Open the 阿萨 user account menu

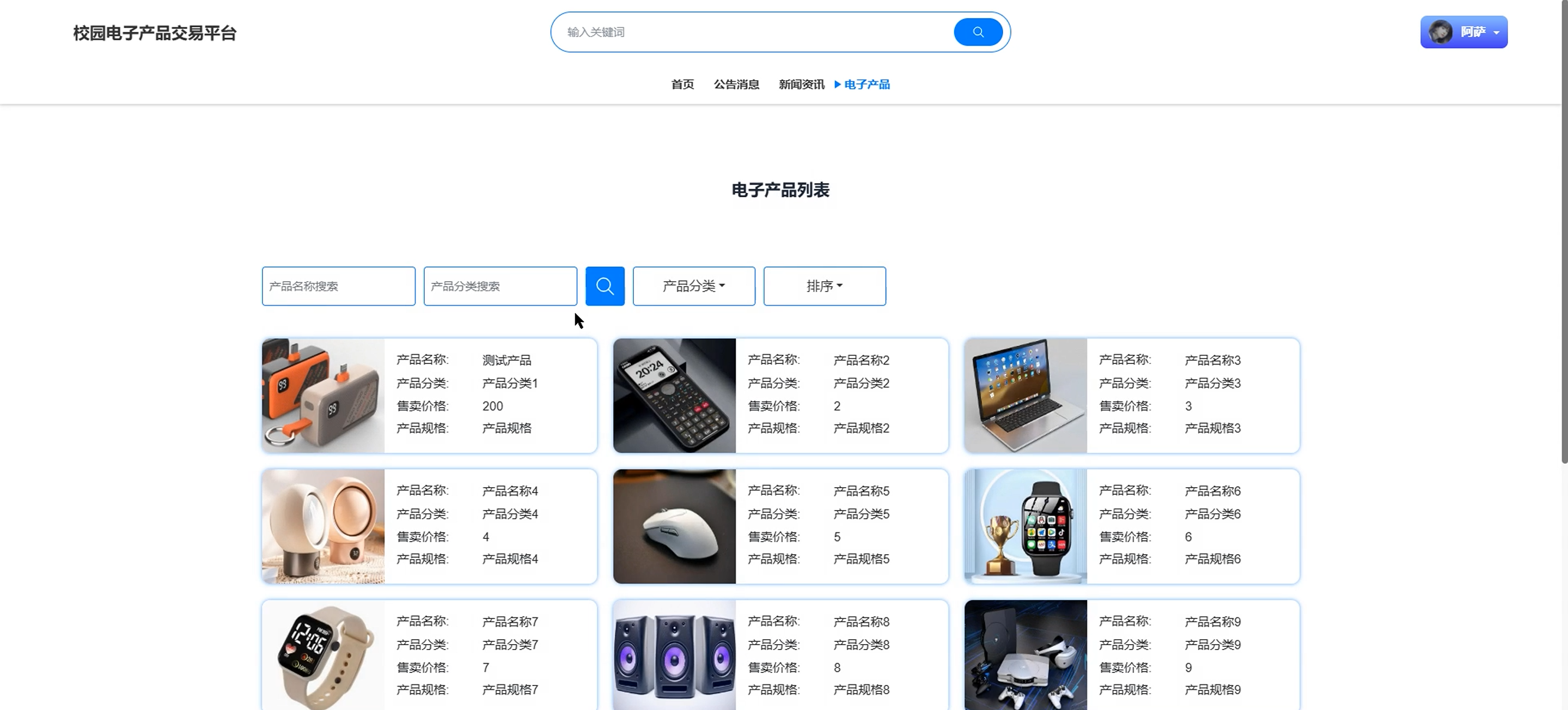(1473, 32)
